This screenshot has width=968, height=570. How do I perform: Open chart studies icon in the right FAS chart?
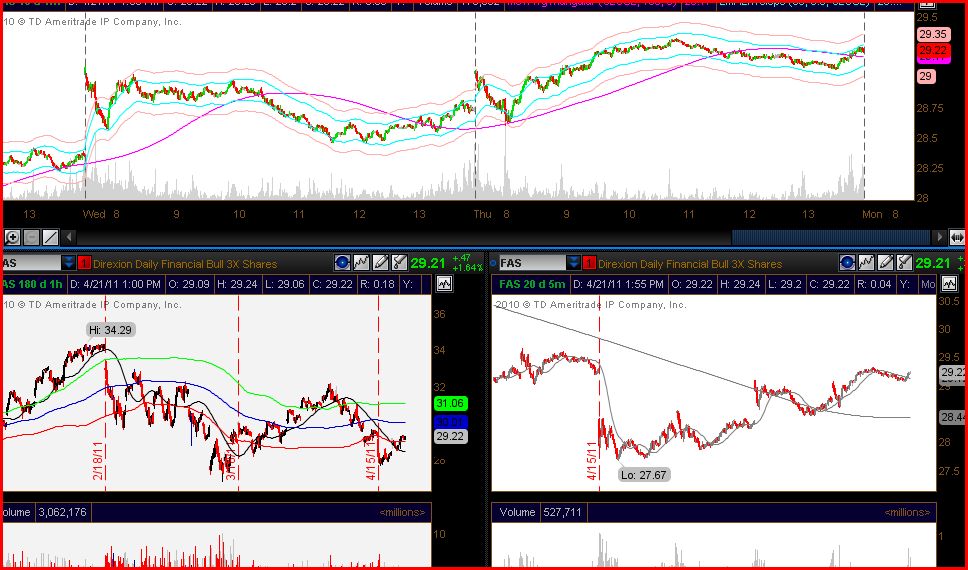coord(866,263)
